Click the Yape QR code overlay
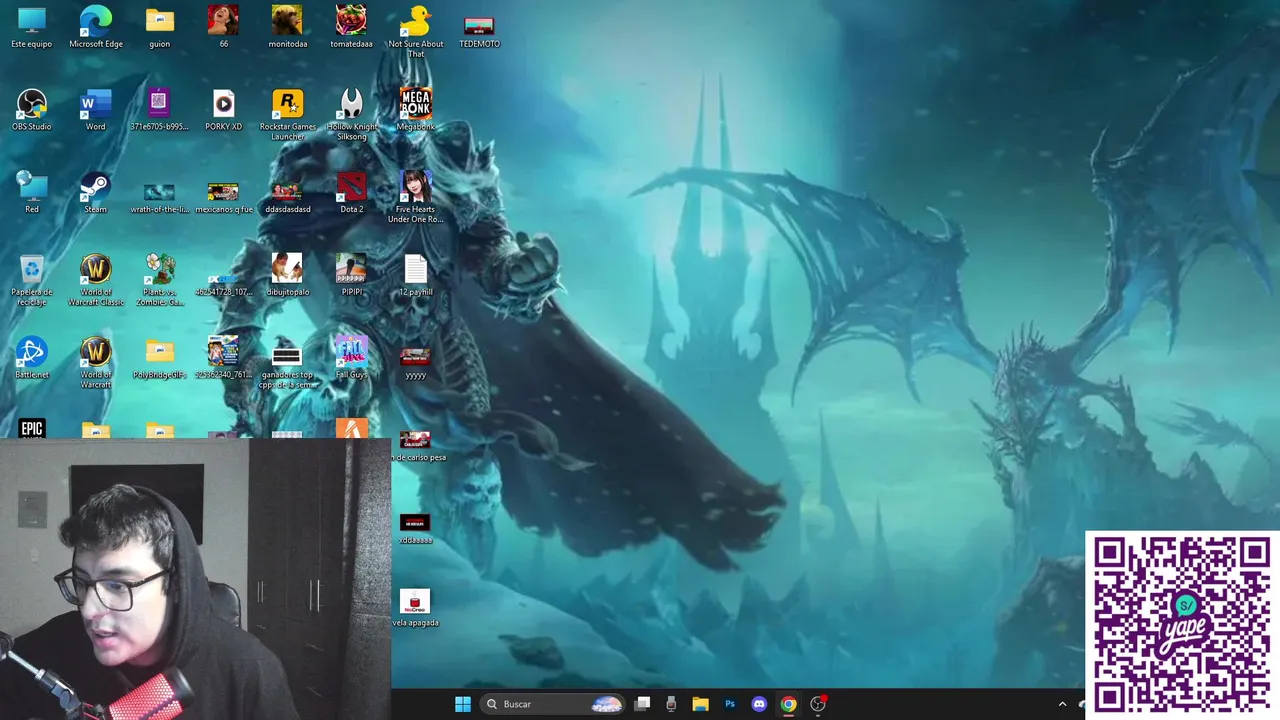The height and width of the screenshot is (720, 1280). (x=1182, y=625)
